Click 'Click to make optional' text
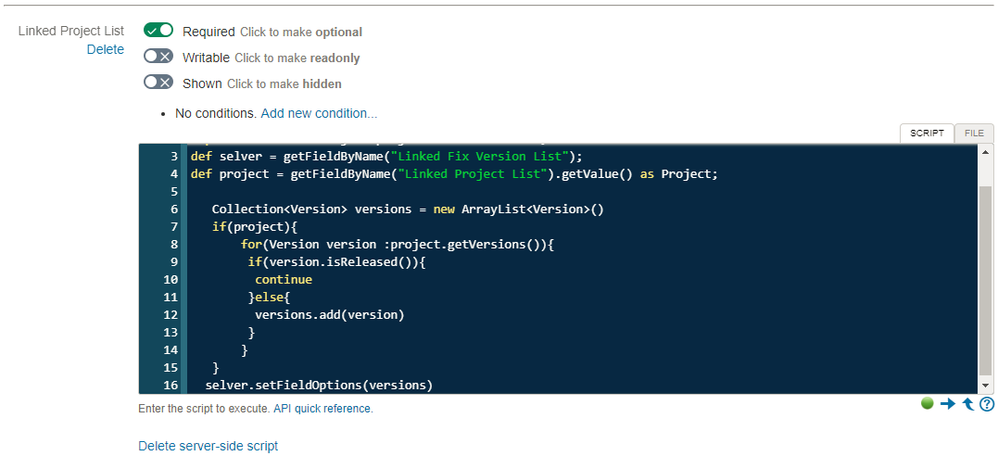The image size is (998, 457). [x=301, y=32]
